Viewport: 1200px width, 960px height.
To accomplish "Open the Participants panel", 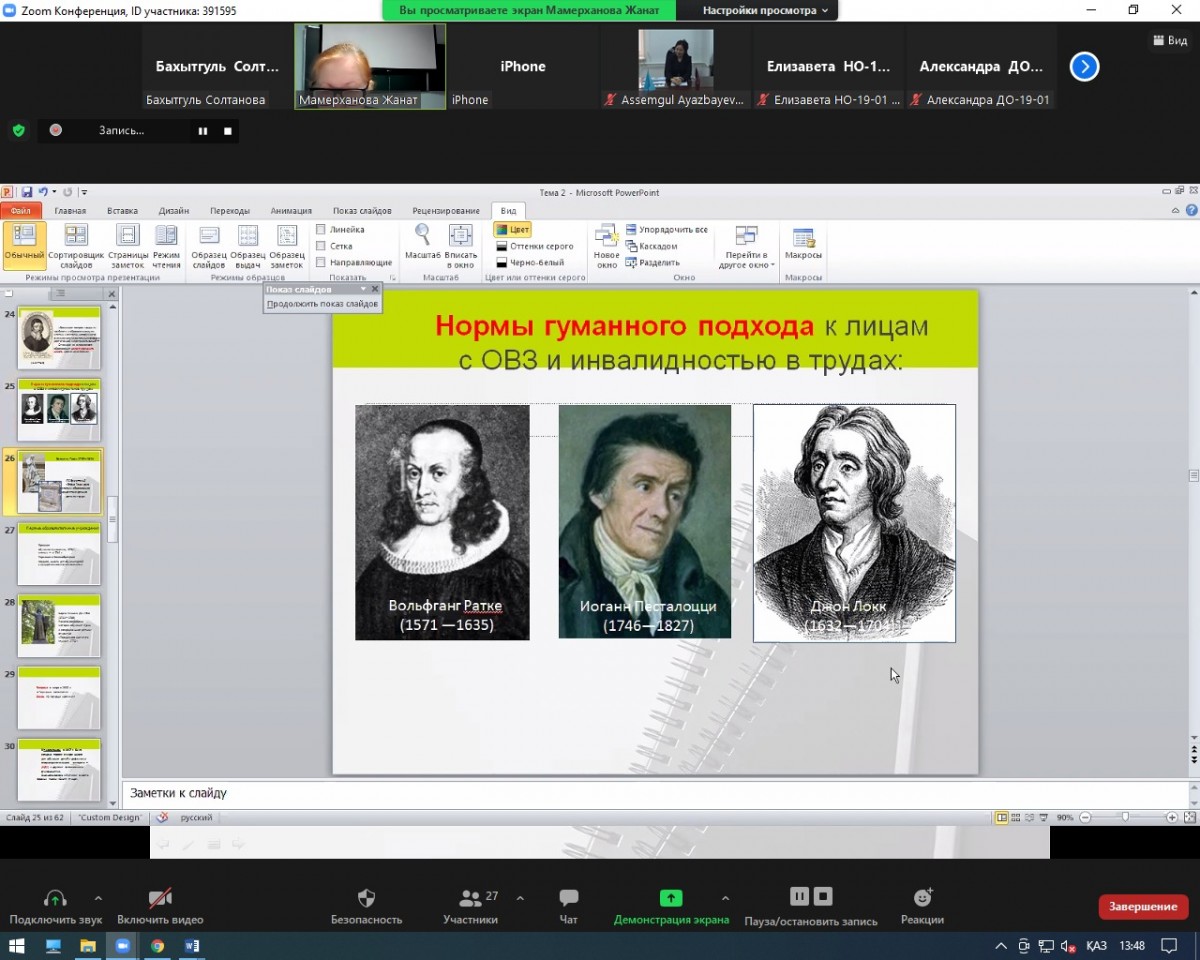I will tap(470, 898).
